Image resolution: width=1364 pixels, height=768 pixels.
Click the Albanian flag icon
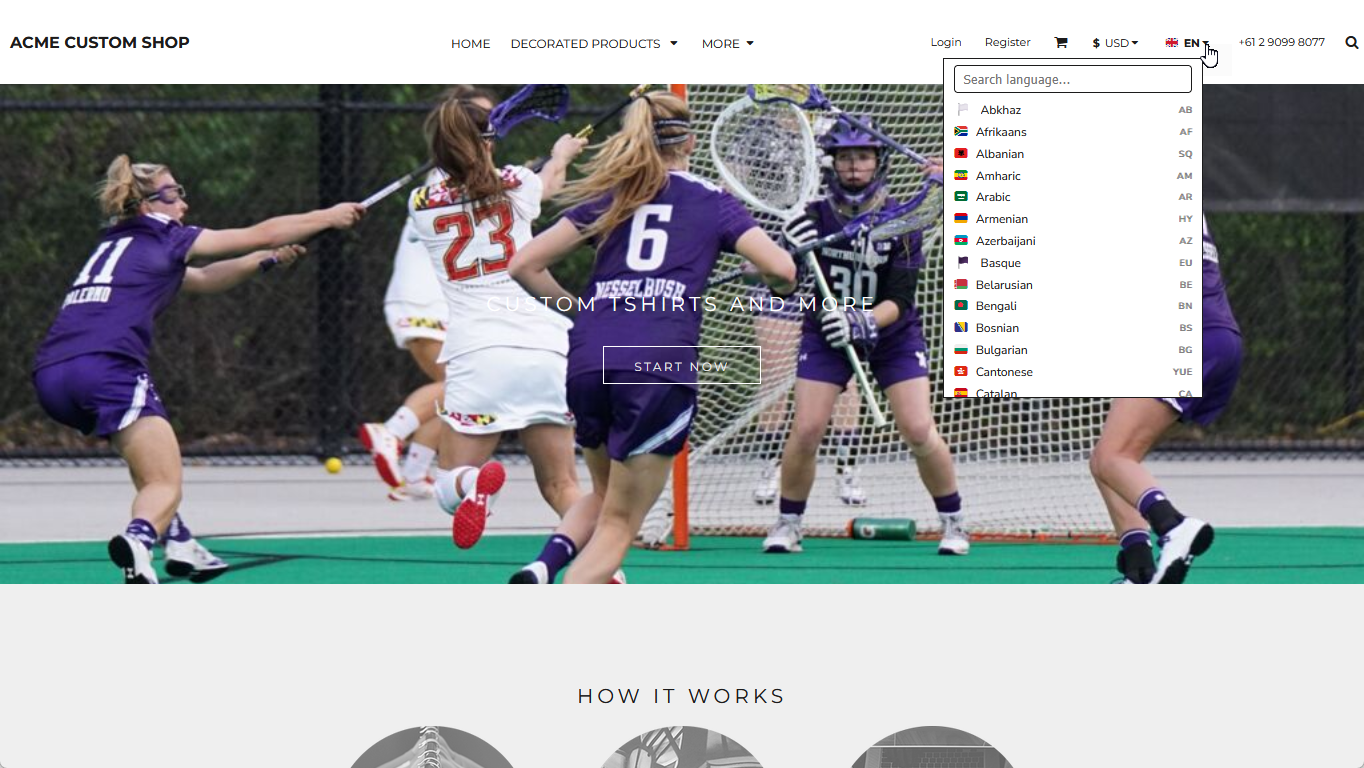[x=961, y=154]
